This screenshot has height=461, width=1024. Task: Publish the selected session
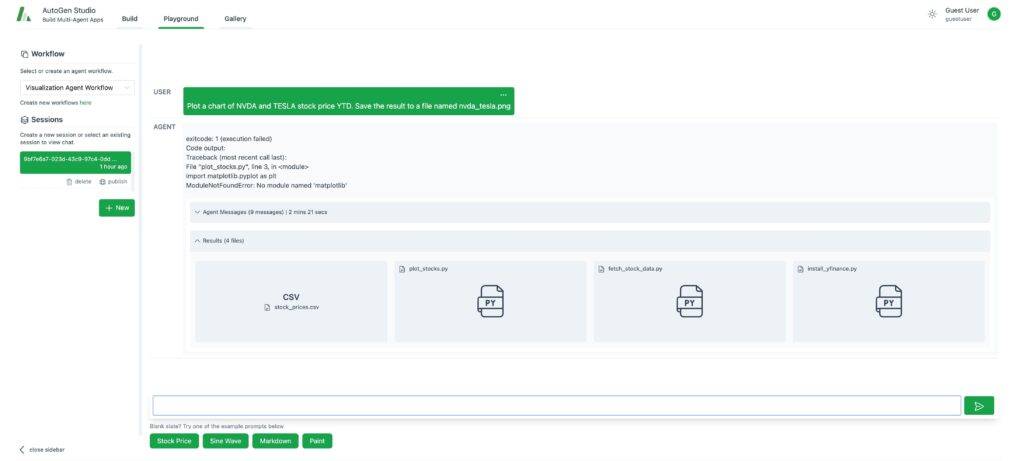point(114,182)
